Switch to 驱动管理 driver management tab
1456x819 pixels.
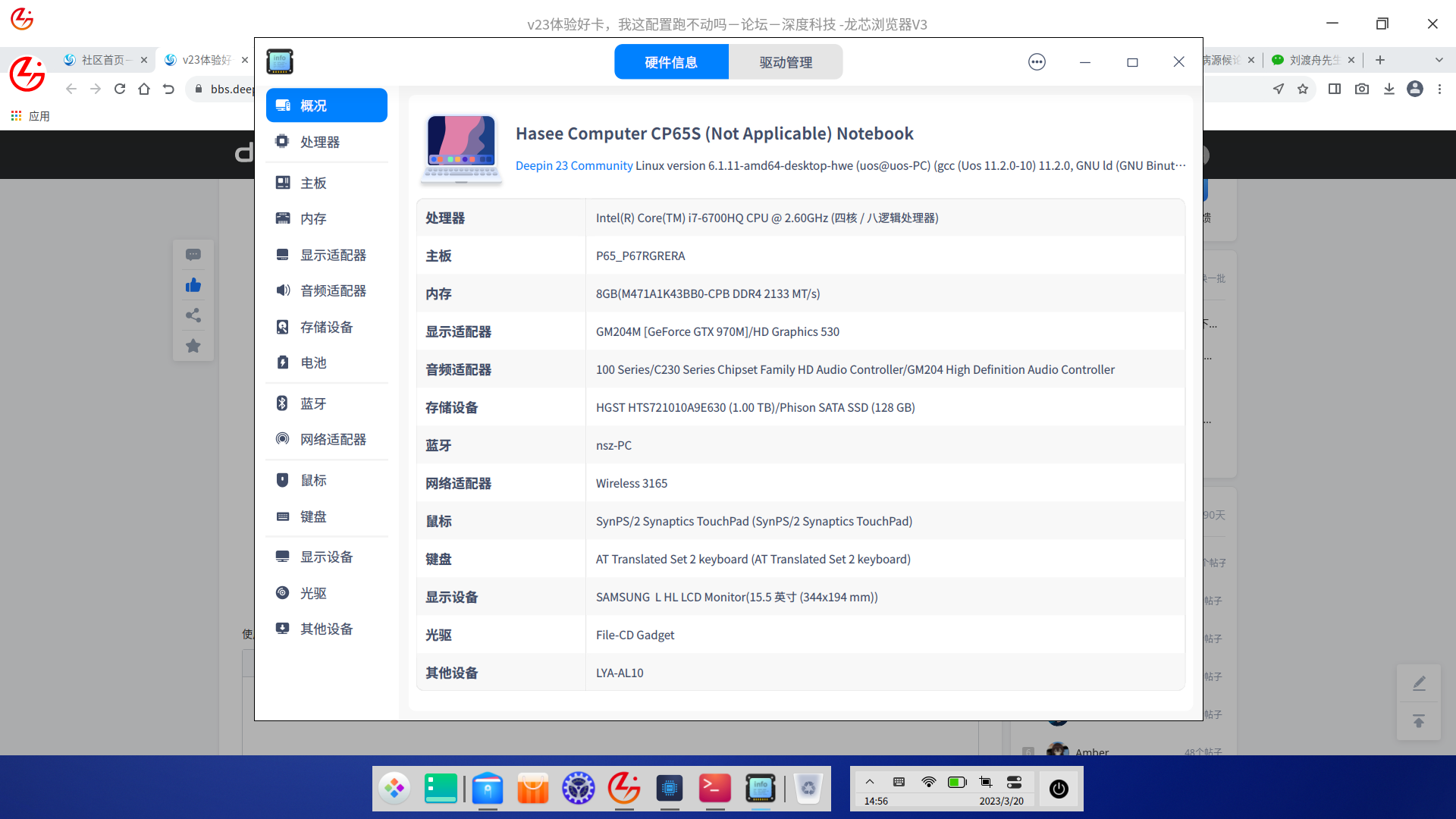pos(785,62)
